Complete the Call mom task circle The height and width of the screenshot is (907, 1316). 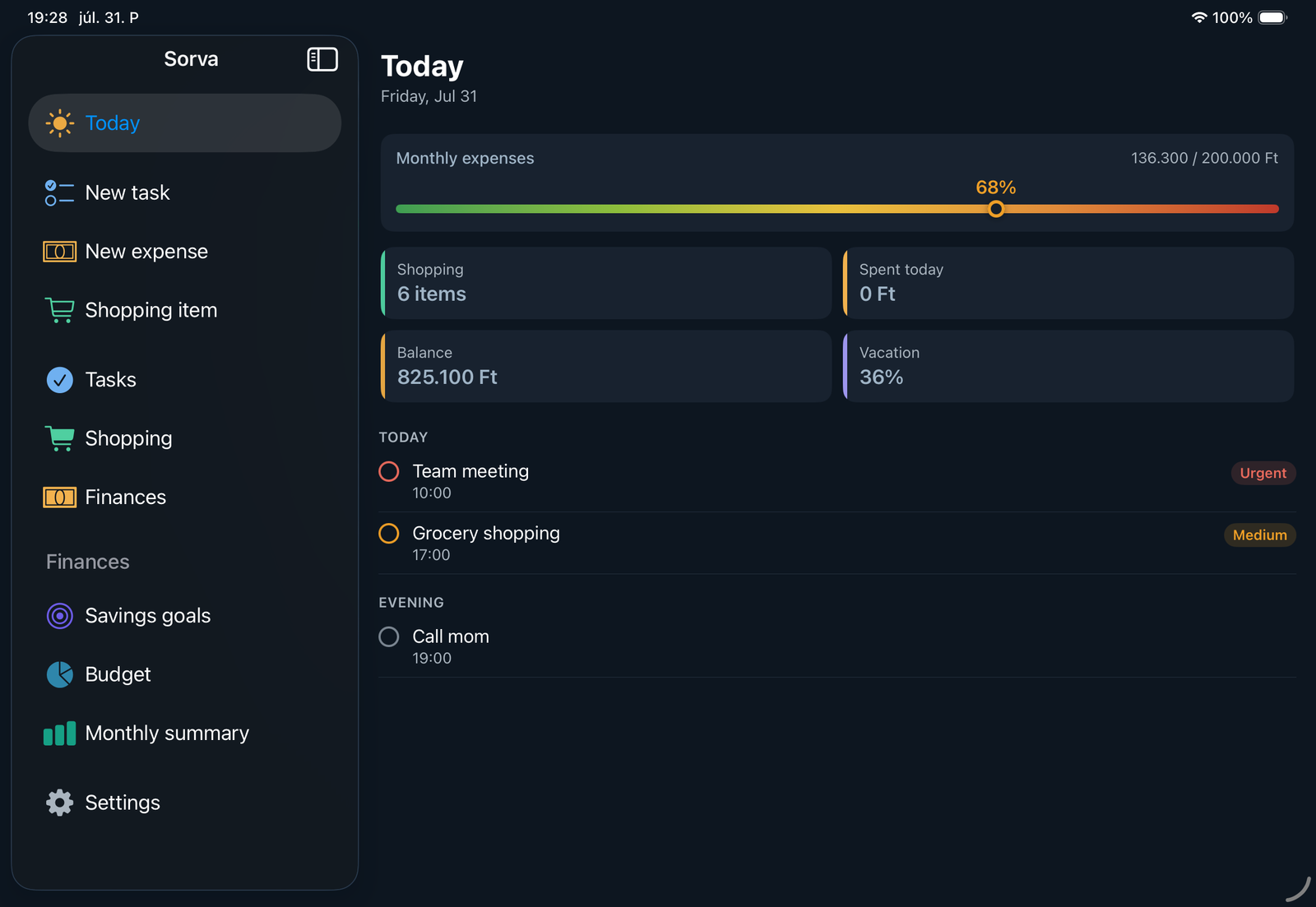[389, 636]
